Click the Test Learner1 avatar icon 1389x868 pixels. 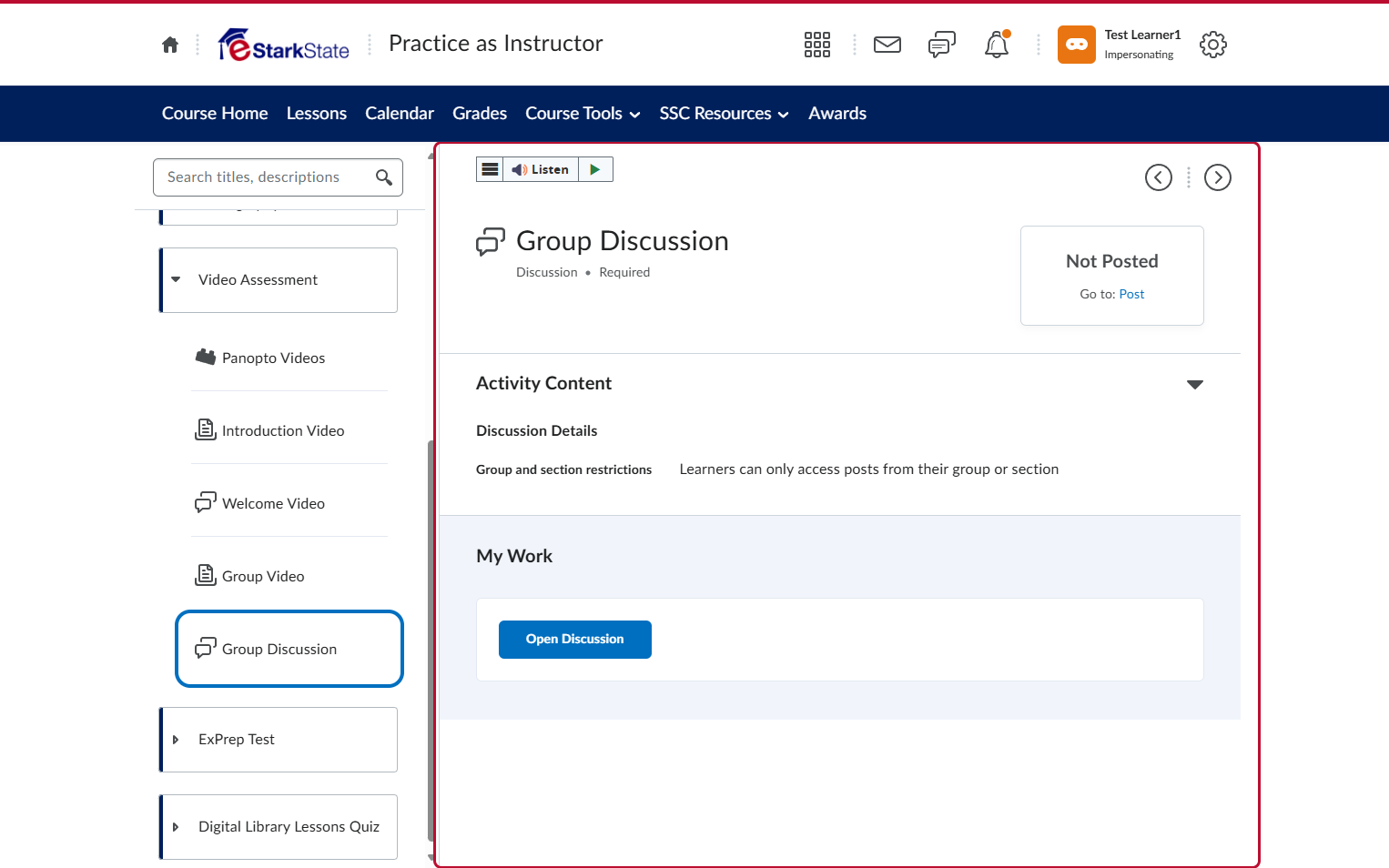tap(1077, 45)
